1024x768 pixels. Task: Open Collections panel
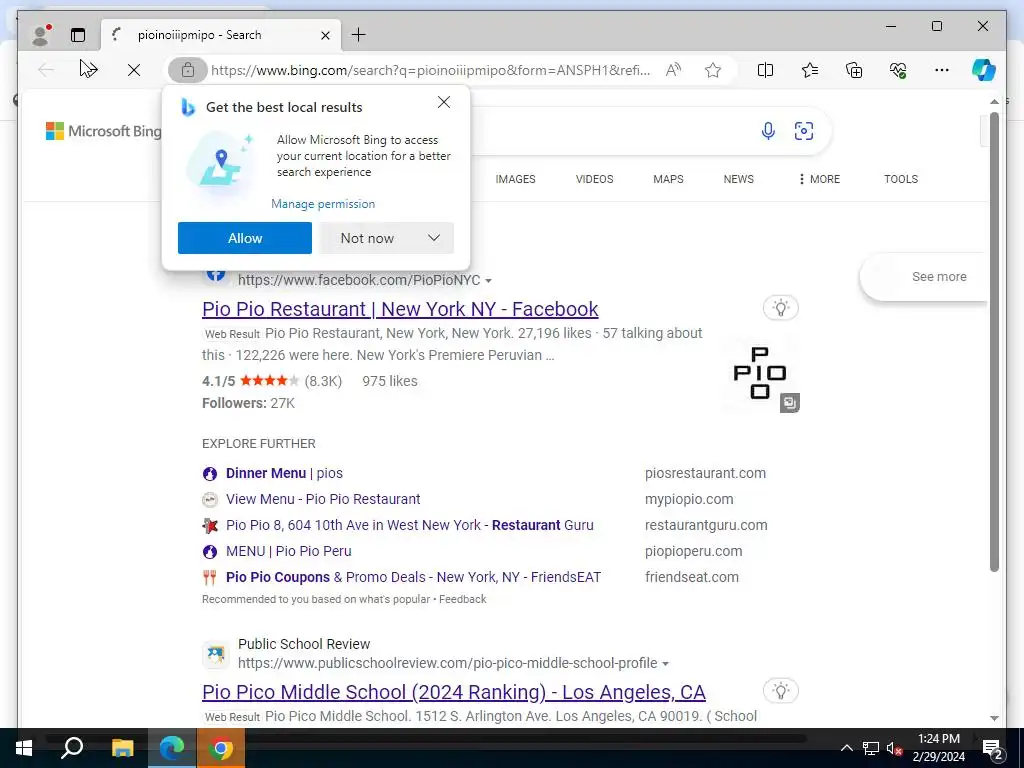(854, 70)
